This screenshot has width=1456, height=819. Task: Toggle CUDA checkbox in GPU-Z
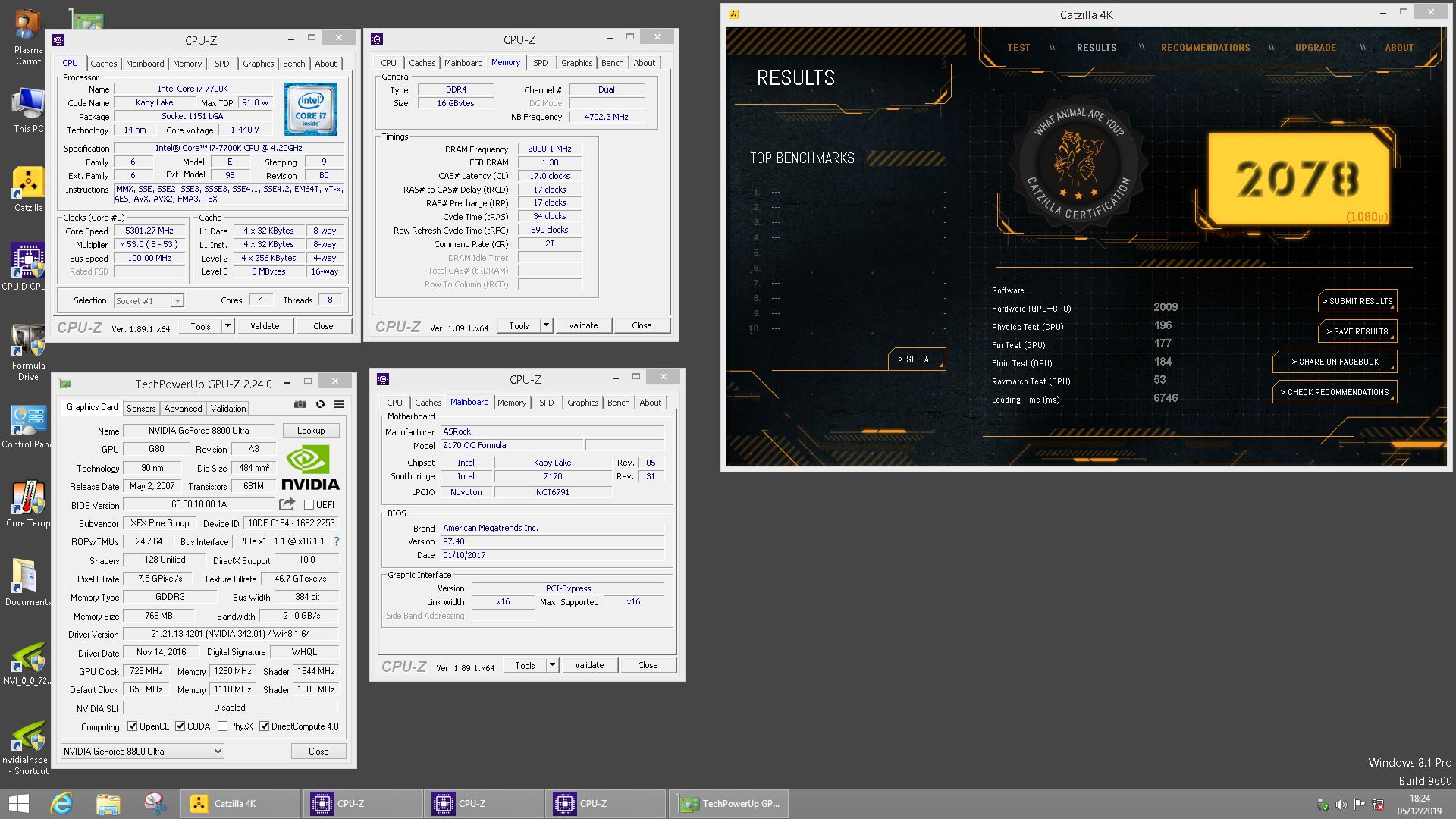click(180, 726)
